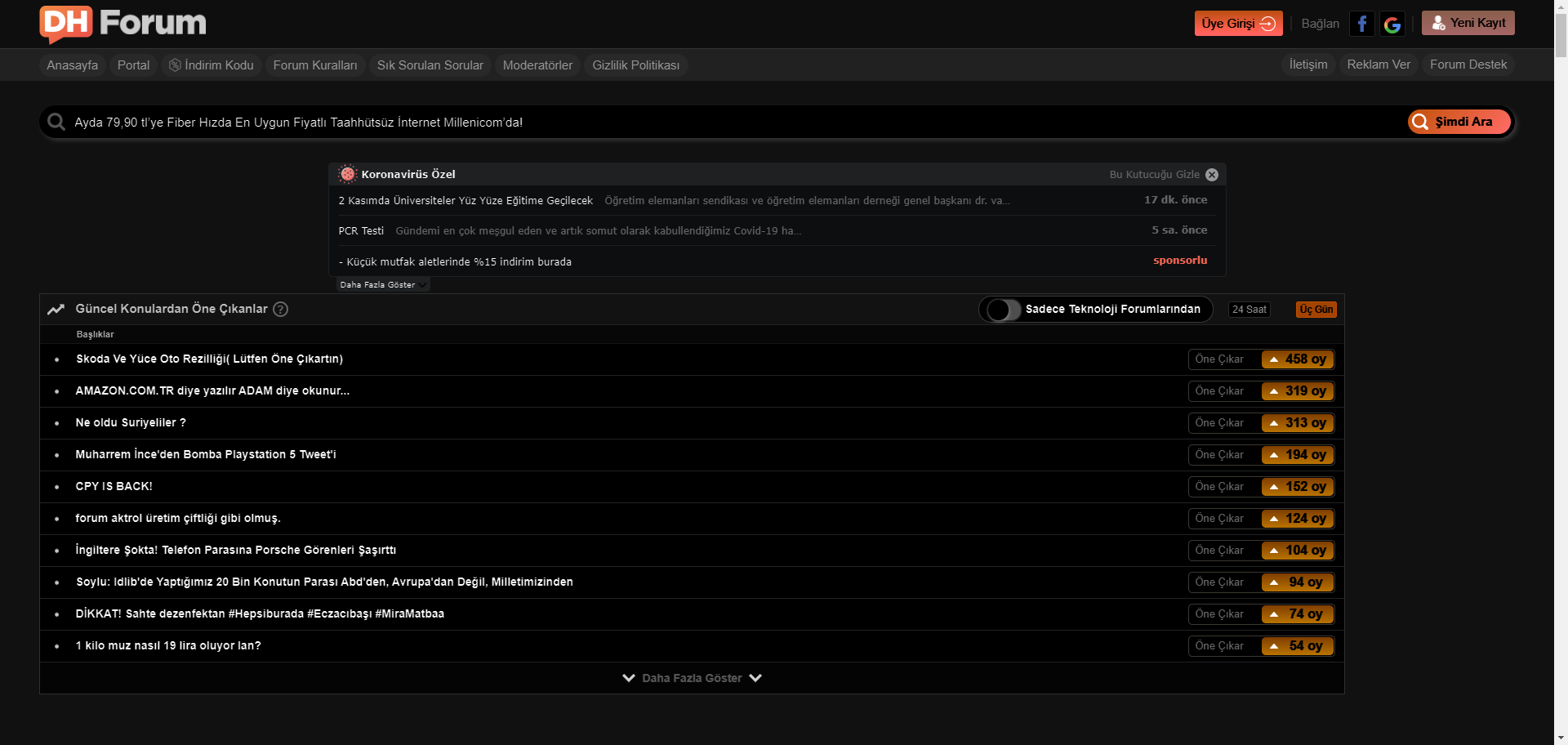Click the magnifier icon in search bar
1568x745 pixels.
click(56, 122)
